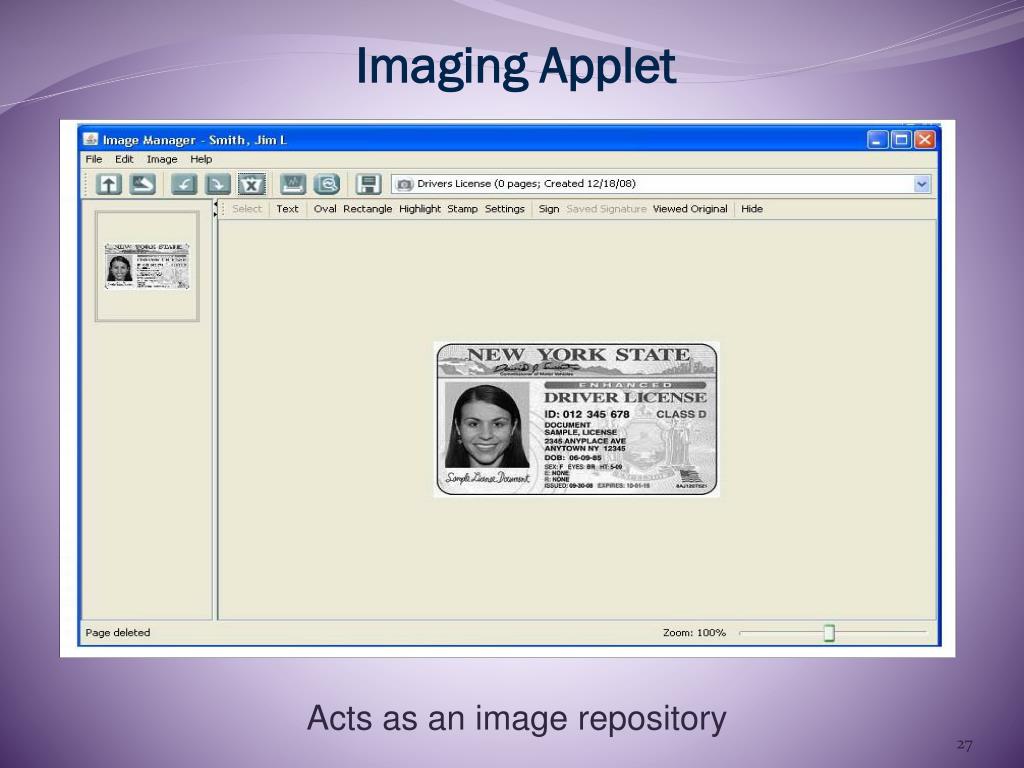Minimize the Image Manager window
1024x768 pixels.
pyautogui.click(x=877, y=140)
